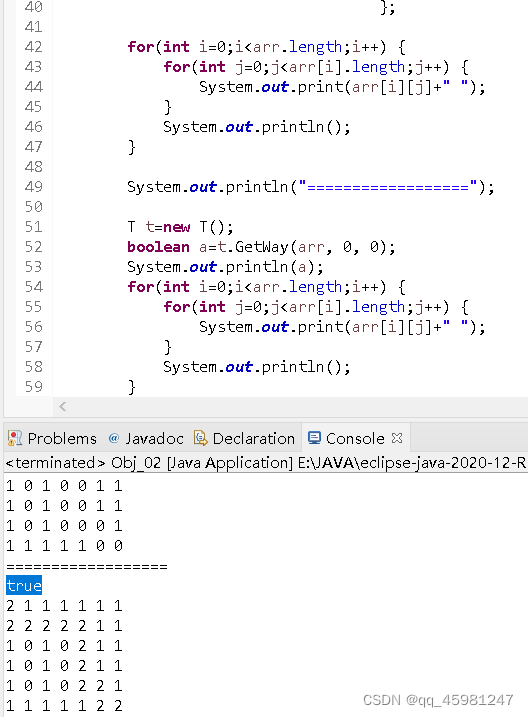Click the Declaration tab icon

click(x=200, y=438)
